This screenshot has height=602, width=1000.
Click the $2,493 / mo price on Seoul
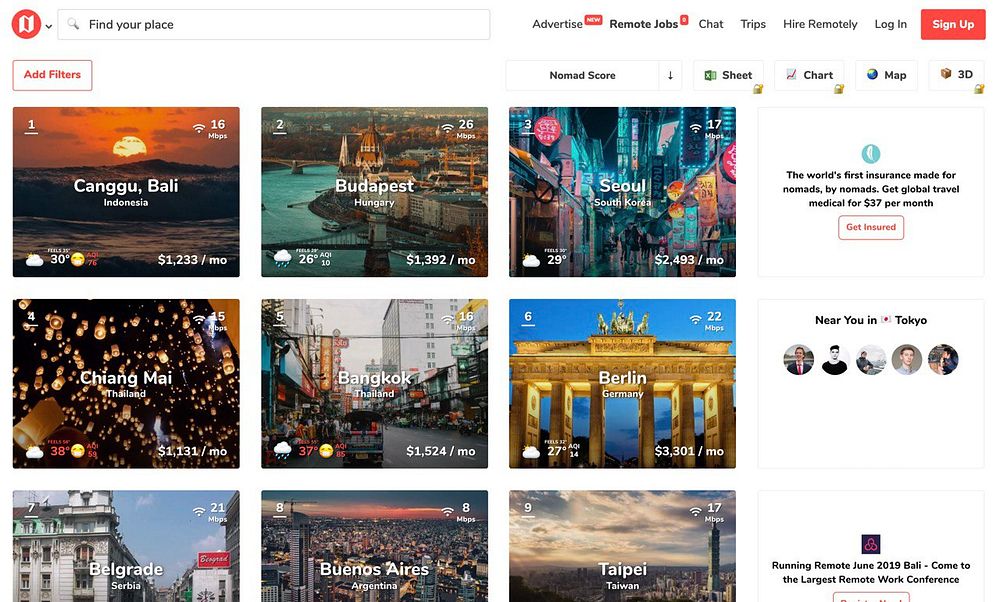coord(689,260)
